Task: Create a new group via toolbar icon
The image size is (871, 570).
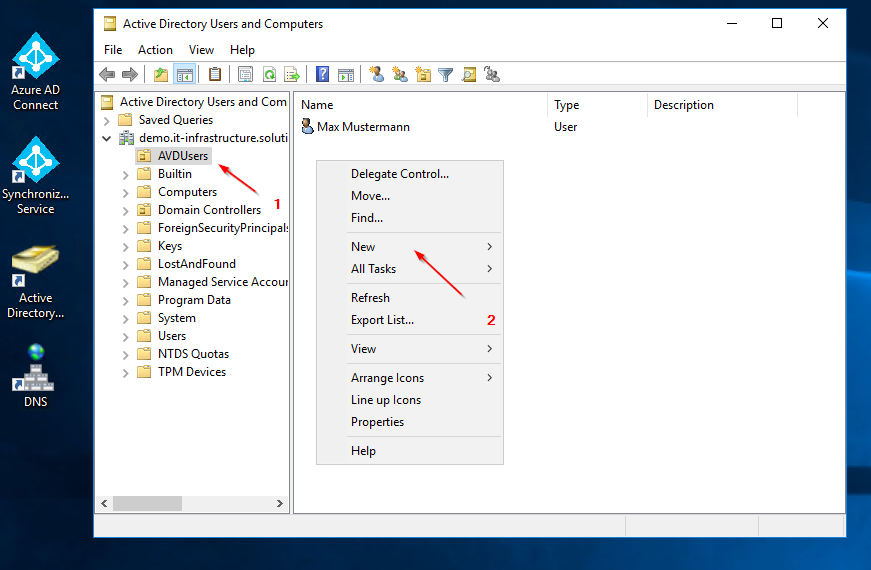Action: 400,74
